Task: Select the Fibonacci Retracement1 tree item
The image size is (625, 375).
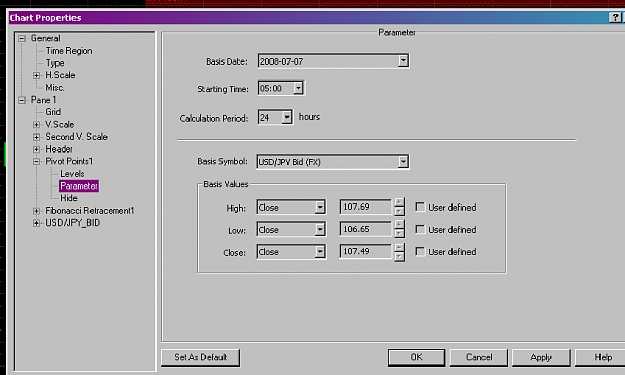Action: (x=90, y=211)
